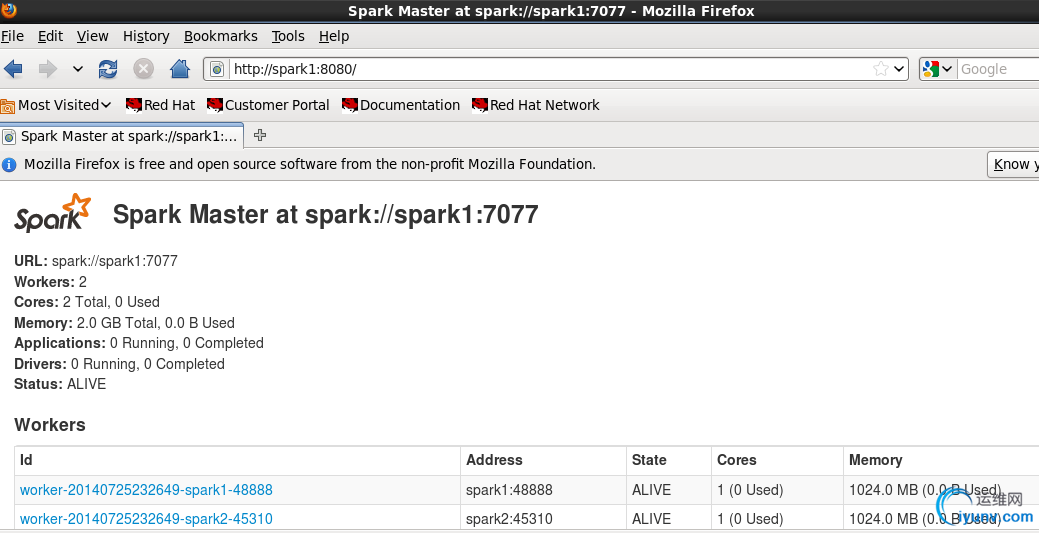
Task: Open the Customer Portal bookmark
Action: pos(268,105)
